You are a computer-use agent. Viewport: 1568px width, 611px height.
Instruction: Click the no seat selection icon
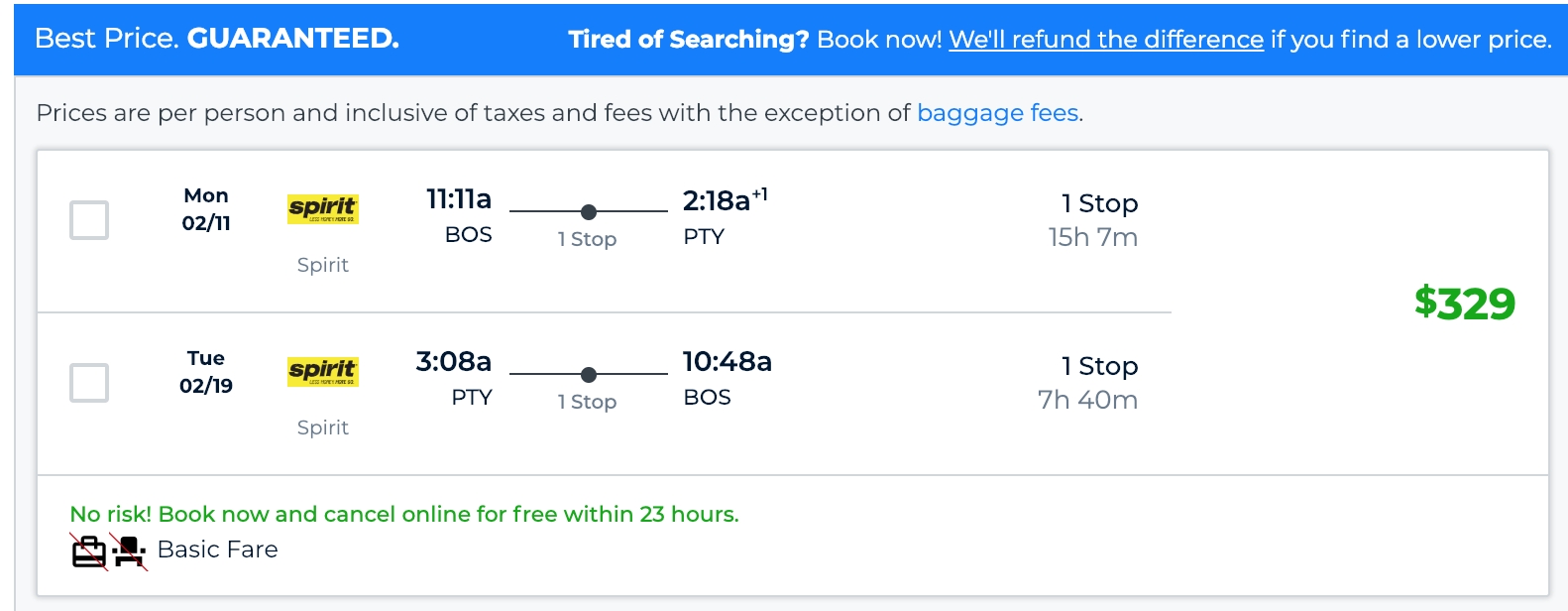[x=129, y=551]
